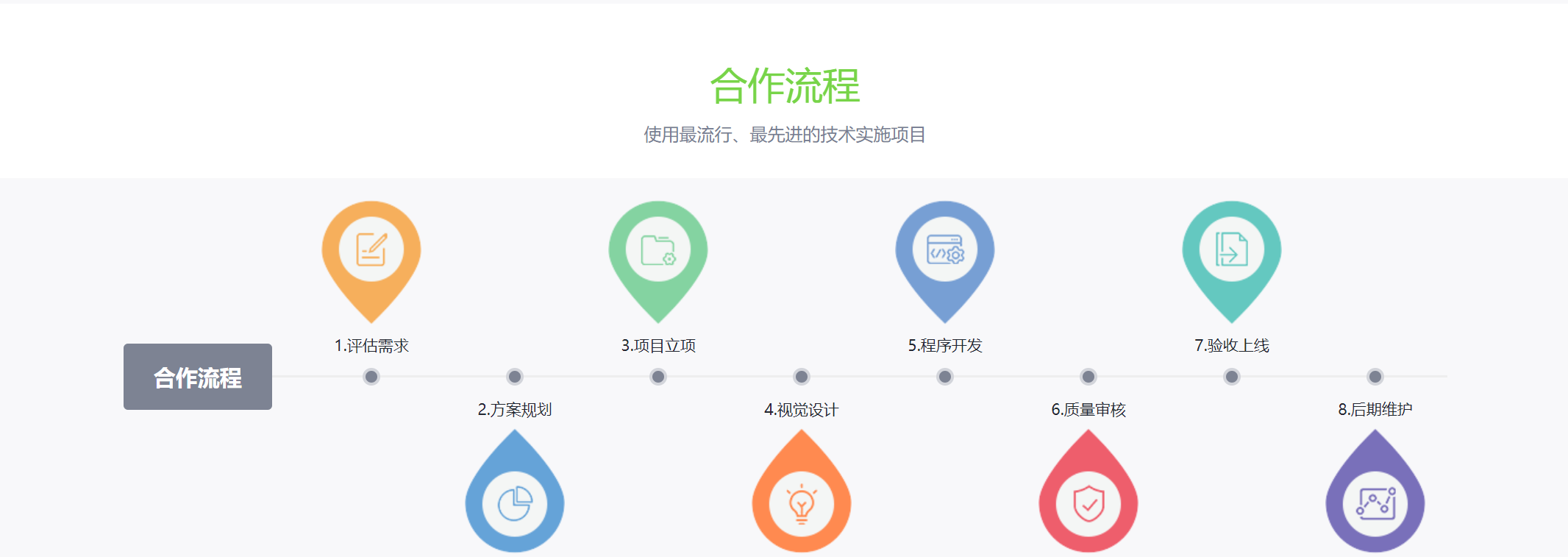Click the 1.评估需求 step label

point(371,346)
